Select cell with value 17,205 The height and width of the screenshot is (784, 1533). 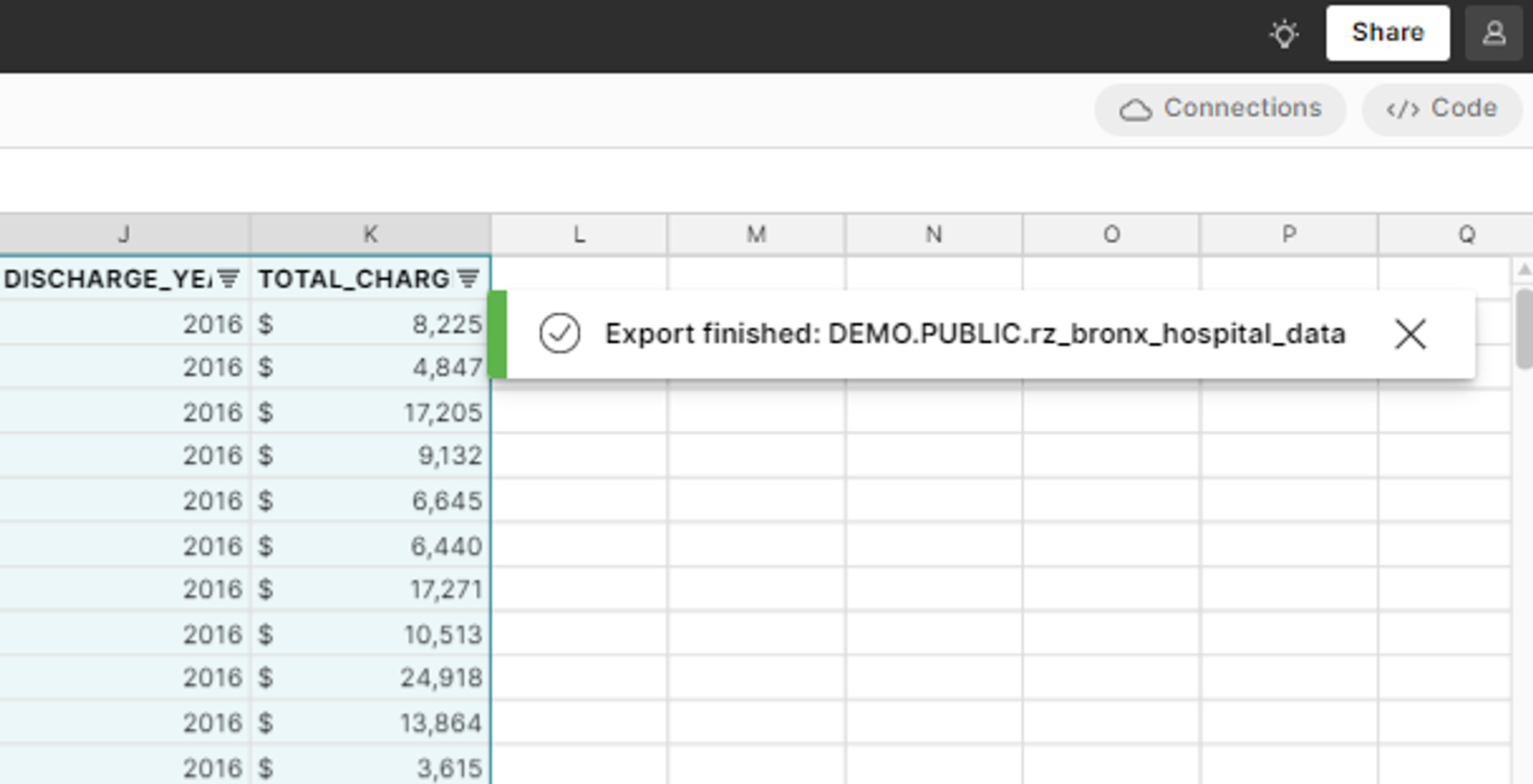point(370,412)
